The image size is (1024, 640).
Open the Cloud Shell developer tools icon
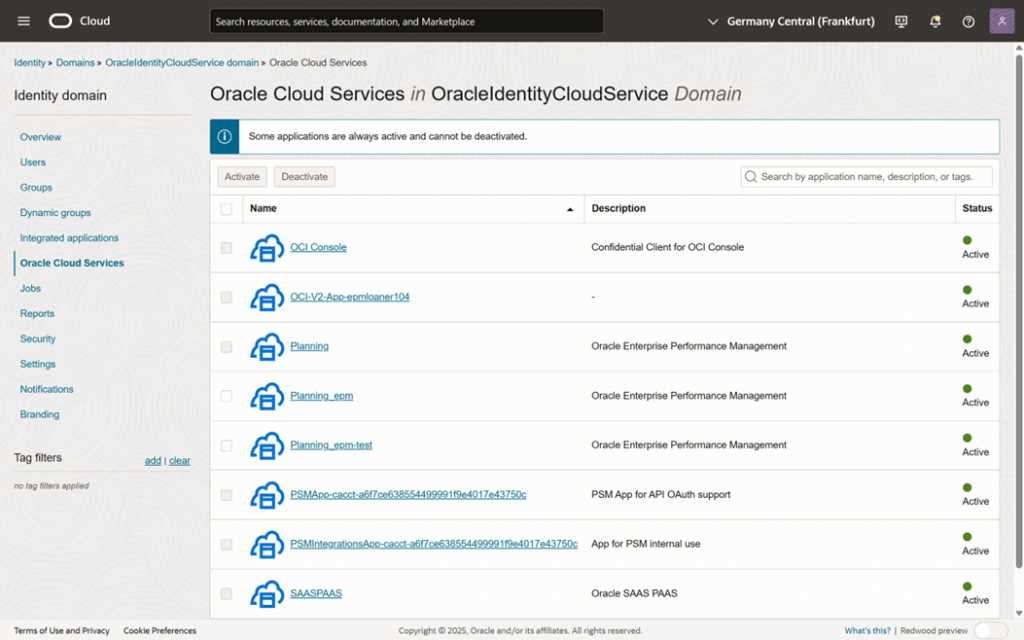click(901, 21)
